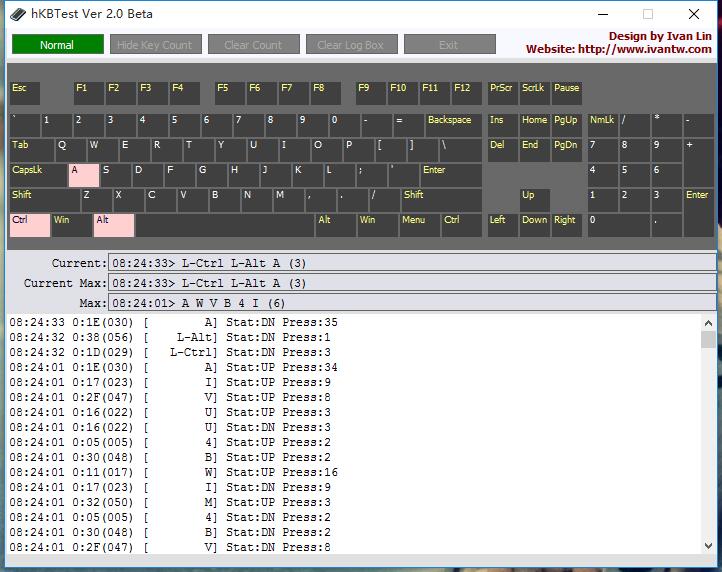722x572 pixels.
Task: Close the hKBTest window
Action: (x=694, y=14)
